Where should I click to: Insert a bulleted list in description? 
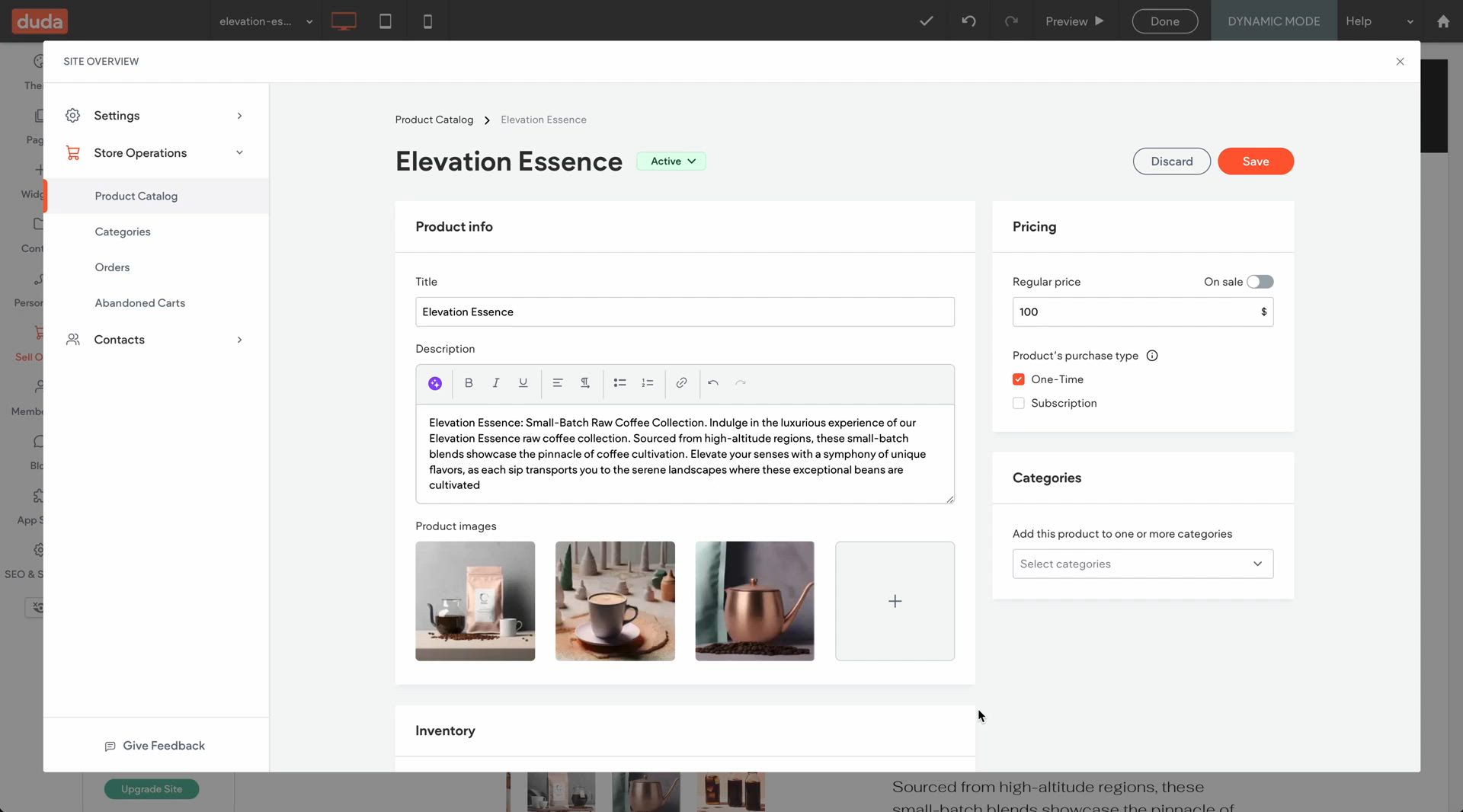tap(619, 383)
